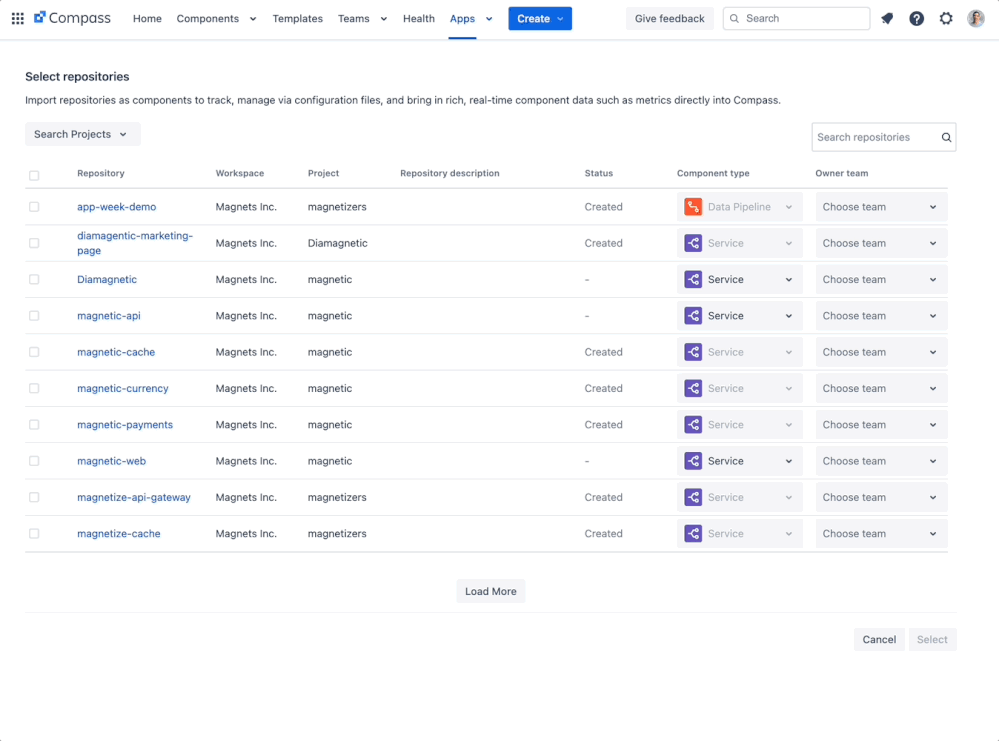
Task: Choose team for app-week-demo
Action: [881, 206]
